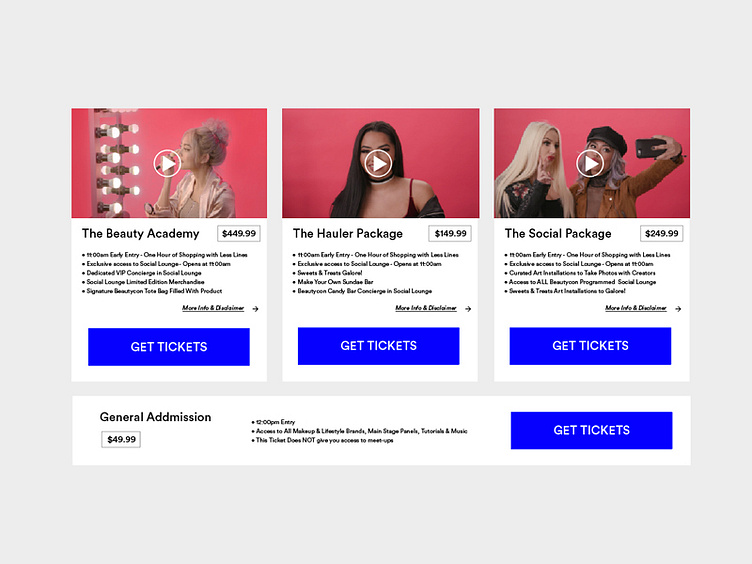The image size is (752, 564).
Task: Get tickets for The Hauler Package
Action: [x=378, y=346]
